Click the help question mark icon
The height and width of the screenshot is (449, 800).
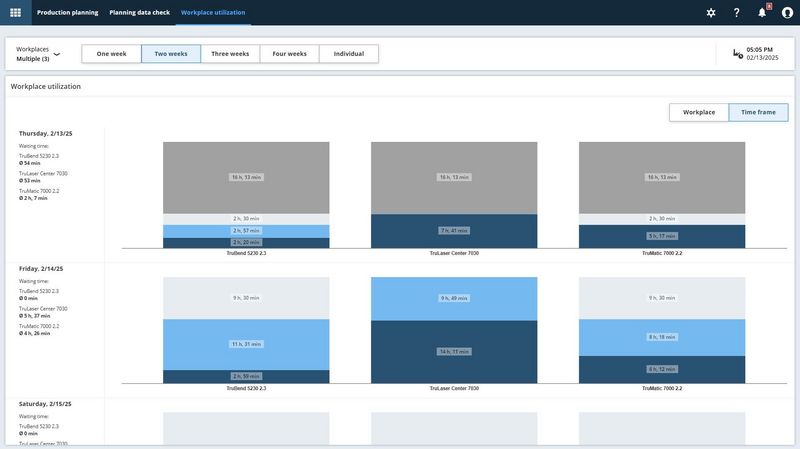coord(737,12)
